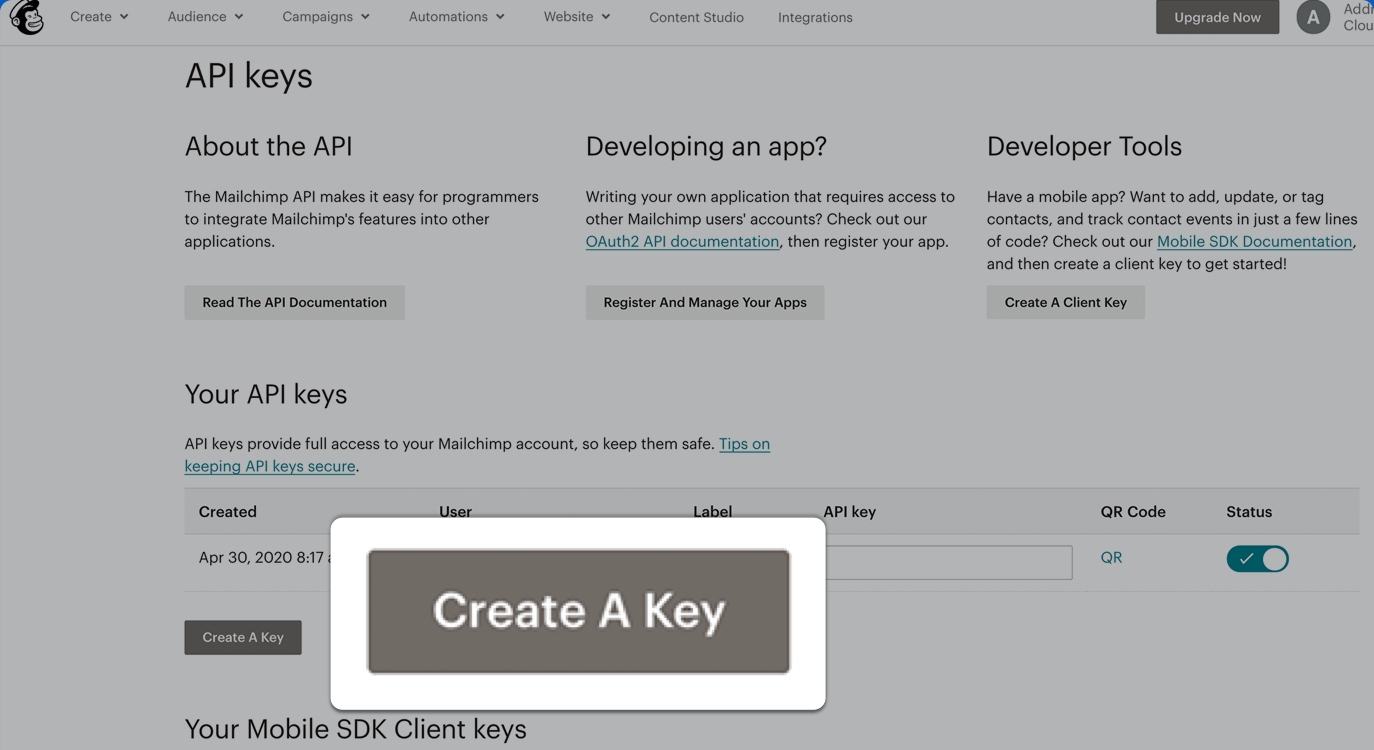Select the Apr 30, 2020 date cell
The image size is (1374, 750).
coord(264,558)
